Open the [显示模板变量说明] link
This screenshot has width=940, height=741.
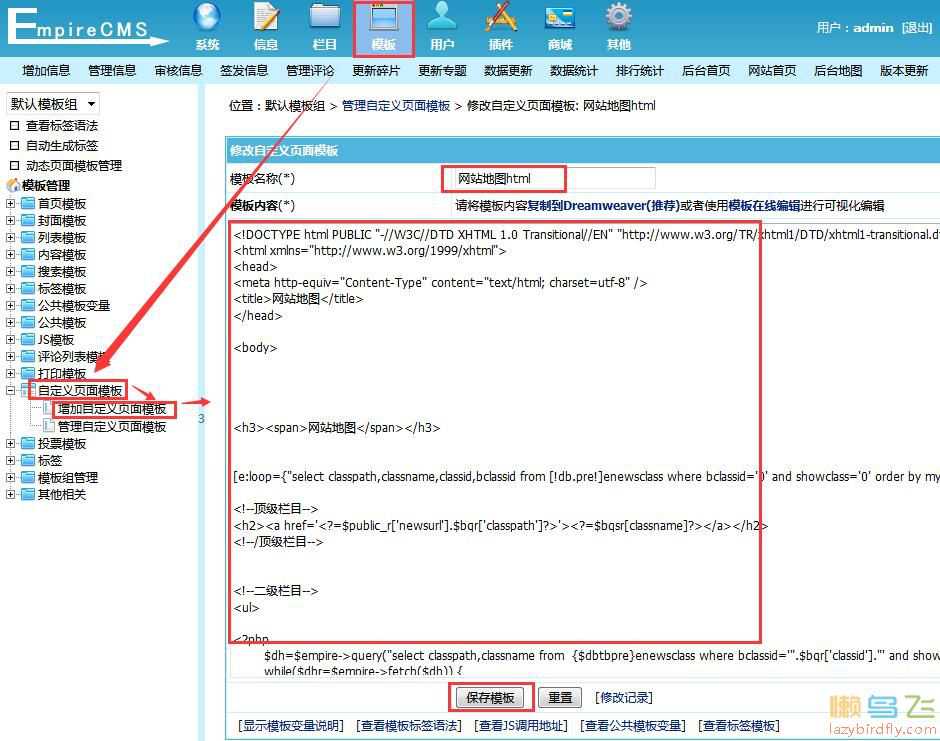coord(291,726)
